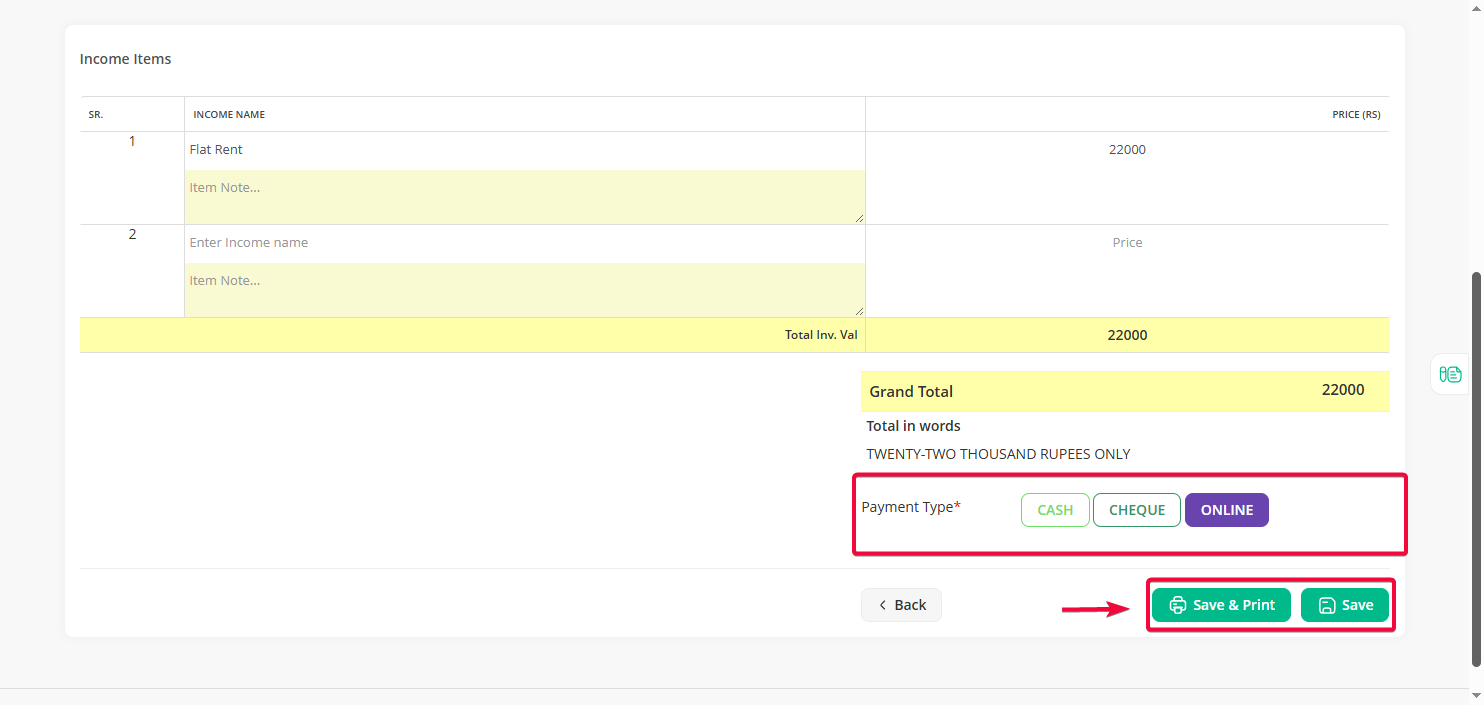The width and height of the screenshot is (1484, 705).
Task: Edit the 22000 price field for Flat Rent
Action: pyautogui.click(x=1127, y=150)
